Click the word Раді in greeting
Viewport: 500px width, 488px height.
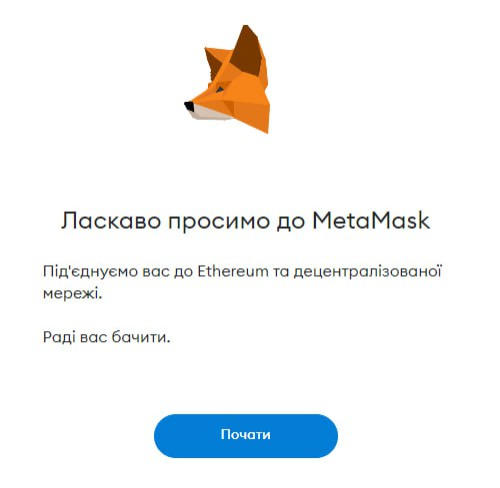pyautogui.click(x=59, y=338)
